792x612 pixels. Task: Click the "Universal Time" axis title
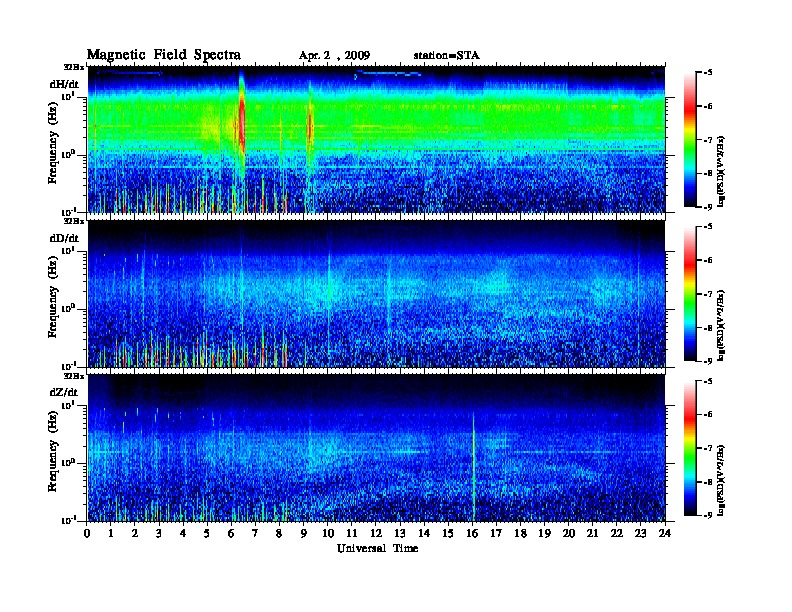coord(377,548)
